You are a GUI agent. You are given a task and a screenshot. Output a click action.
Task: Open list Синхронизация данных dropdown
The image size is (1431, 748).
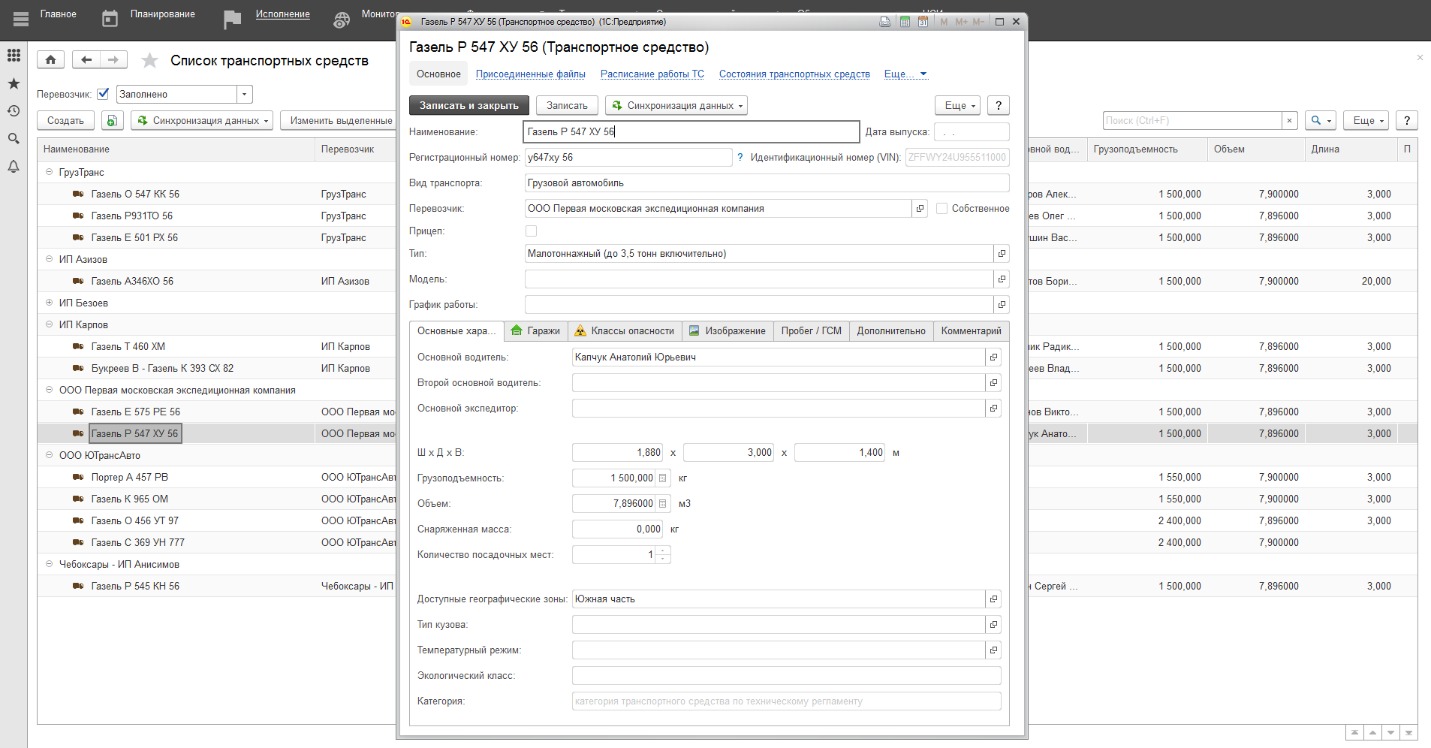(201, 121)
